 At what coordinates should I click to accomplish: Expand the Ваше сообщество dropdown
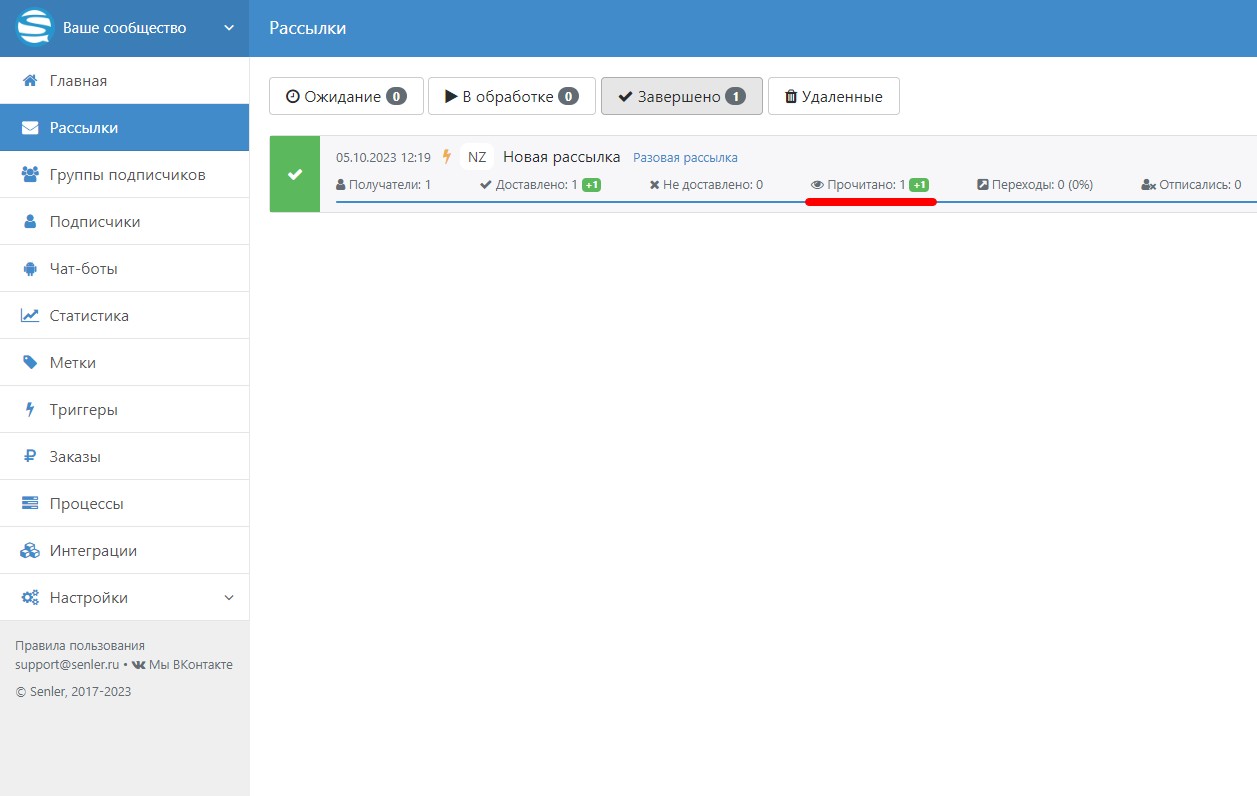click(x=228, y=28)
